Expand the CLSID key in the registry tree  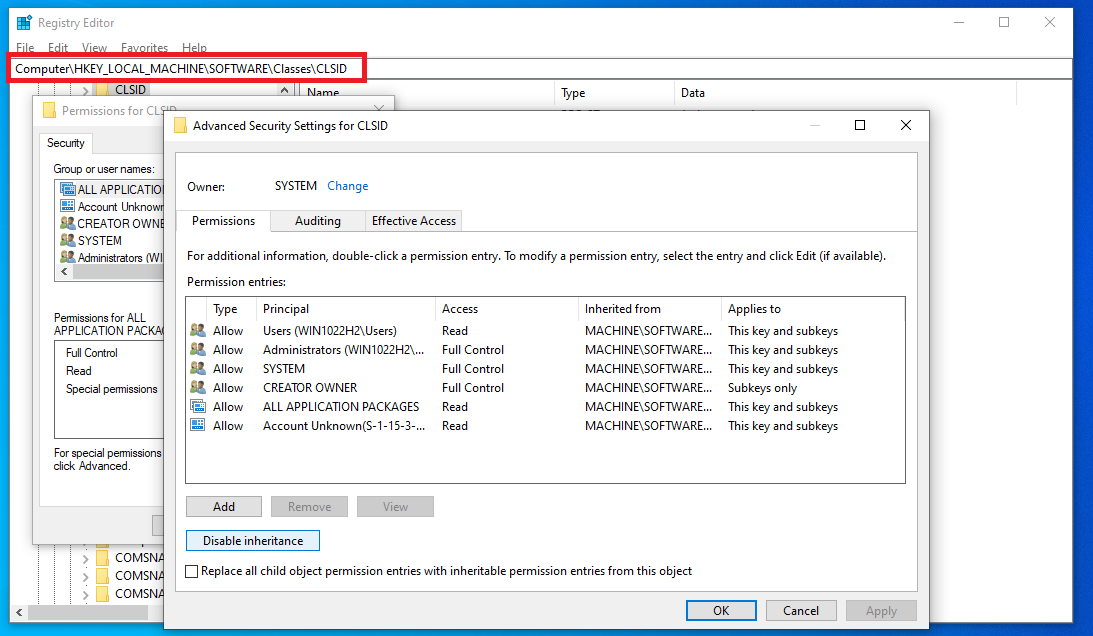tap(85, 90)
